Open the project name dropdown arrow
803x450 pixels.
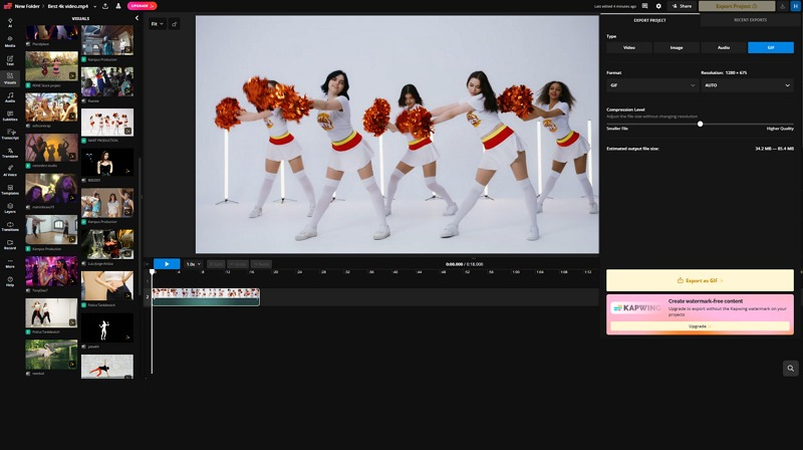pos(95,6)
